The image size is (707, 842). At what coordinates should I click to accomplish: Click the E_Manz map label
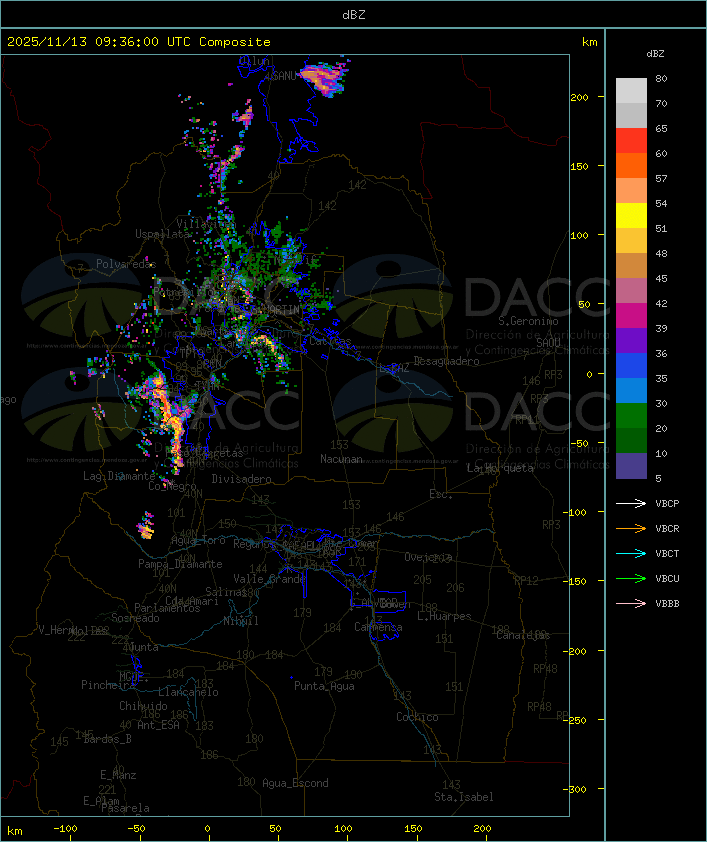point(118,775)
